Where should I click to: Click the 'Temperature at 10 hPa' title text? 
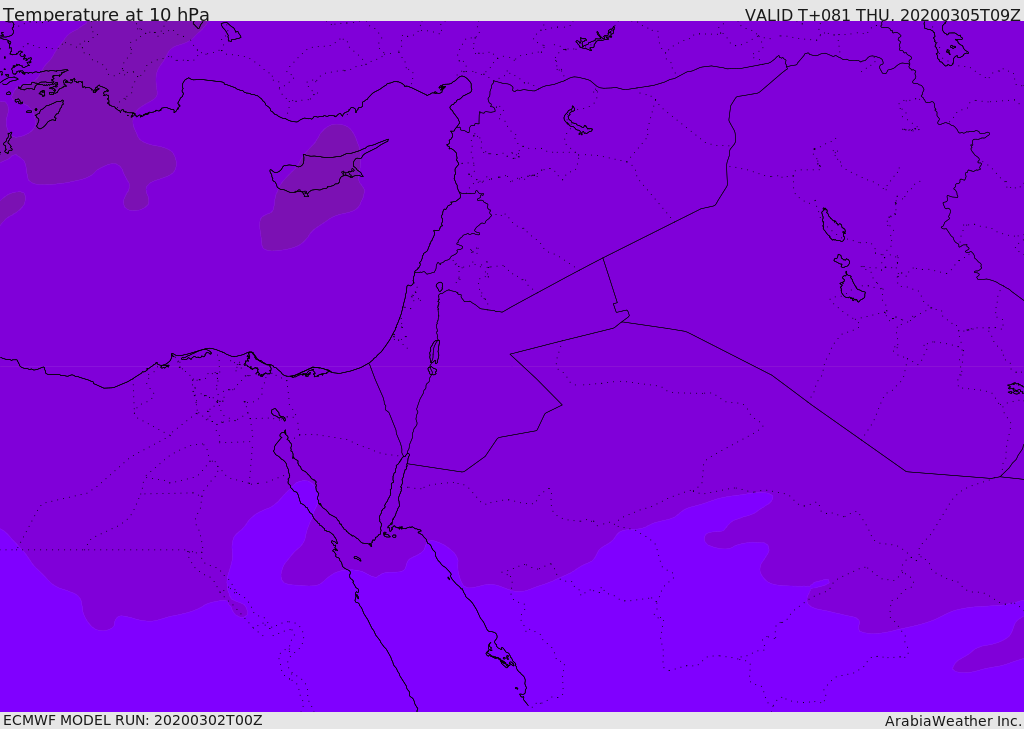(106, 14)
